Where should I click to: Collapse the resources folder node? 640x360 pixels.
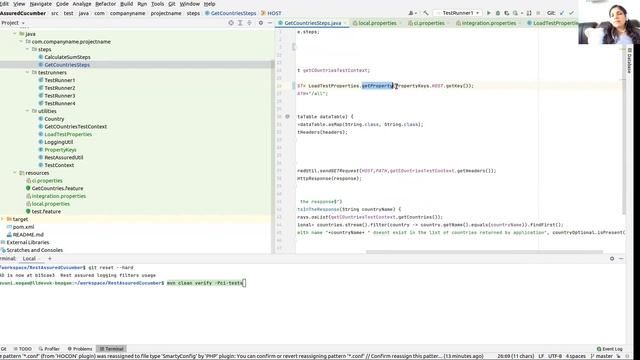15,173
